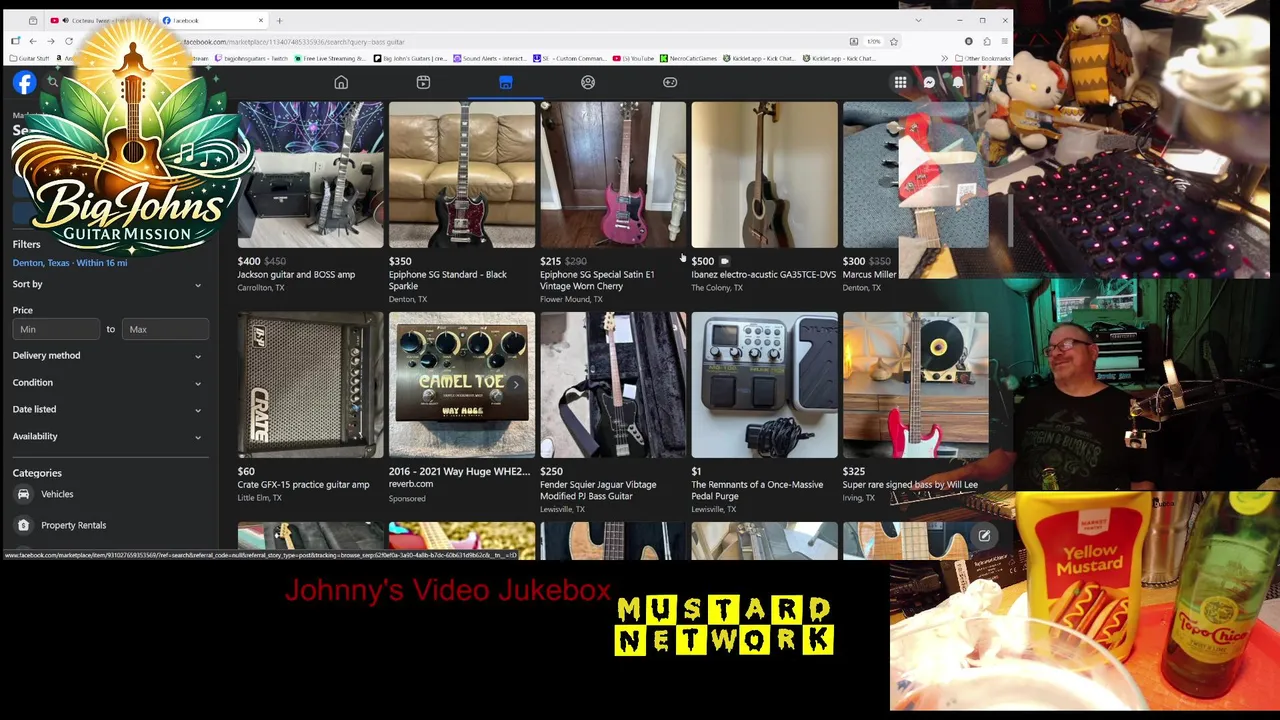The height and width of the screenshot is (720, 1280).
Task: Open Facebook Home icon in top navigation
Action: [341, 82]
